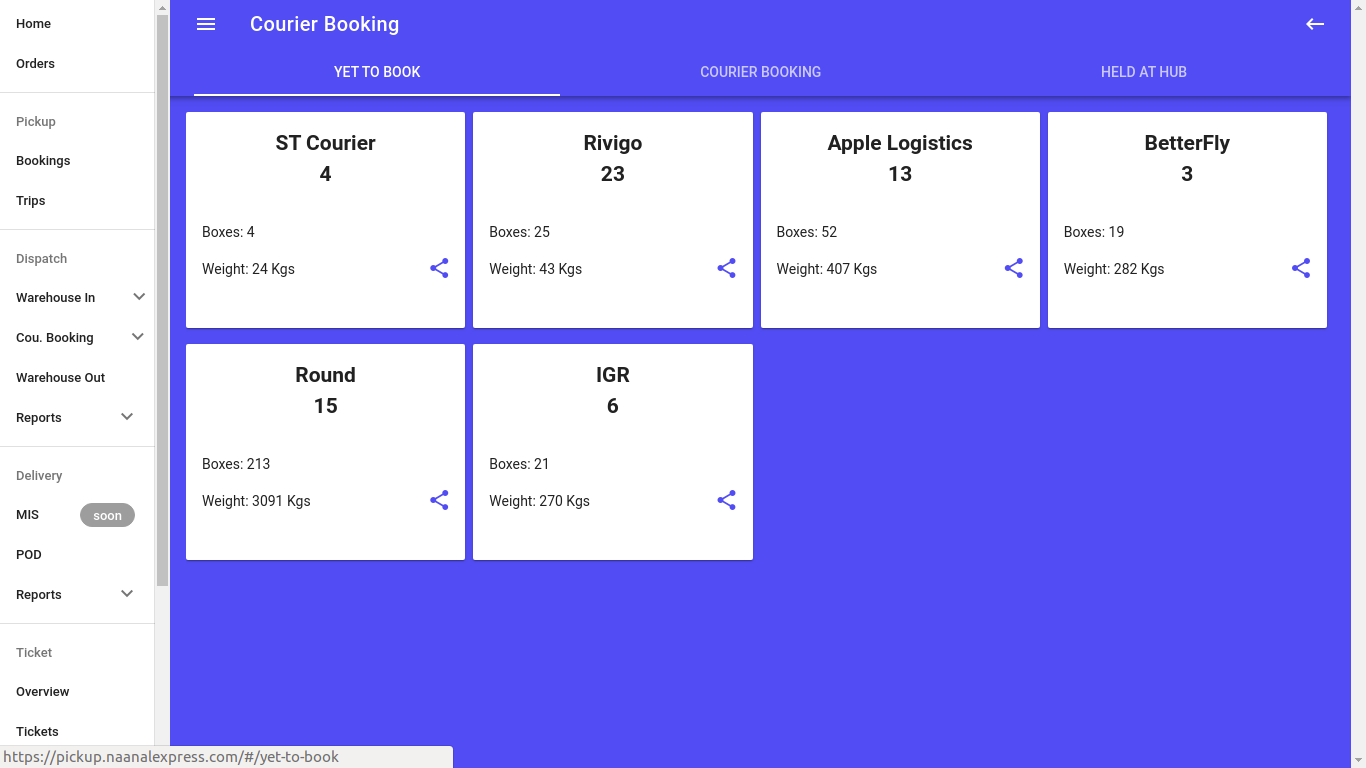Click the back arrow icon
The height and width of the screenshot is (768, 1366).
[1315, 24]
